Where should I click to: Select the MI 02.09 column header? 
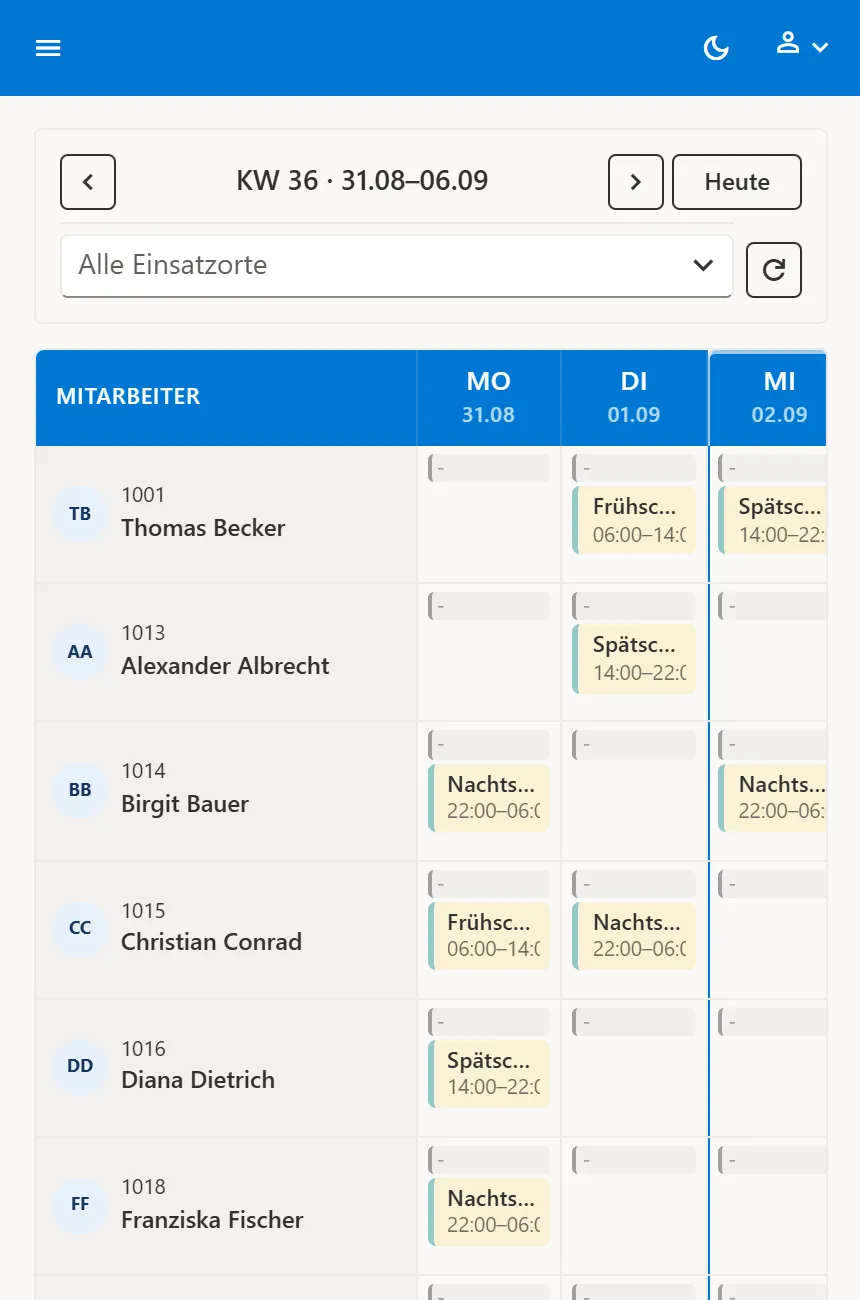[x=768, y=397]
